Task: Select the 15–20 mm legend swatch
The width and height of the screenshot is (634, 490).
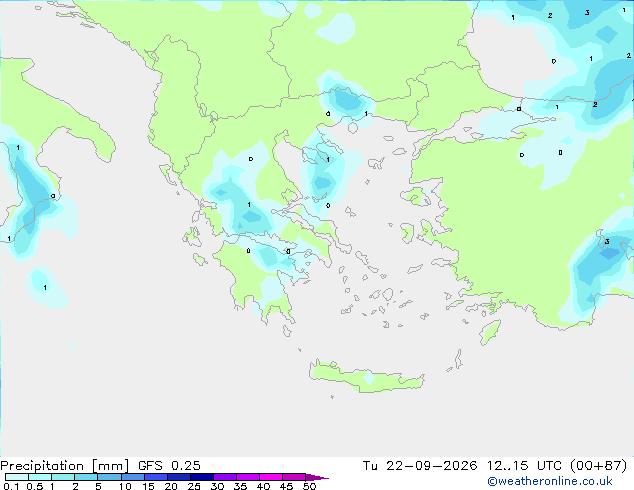Action: (156, 477)
